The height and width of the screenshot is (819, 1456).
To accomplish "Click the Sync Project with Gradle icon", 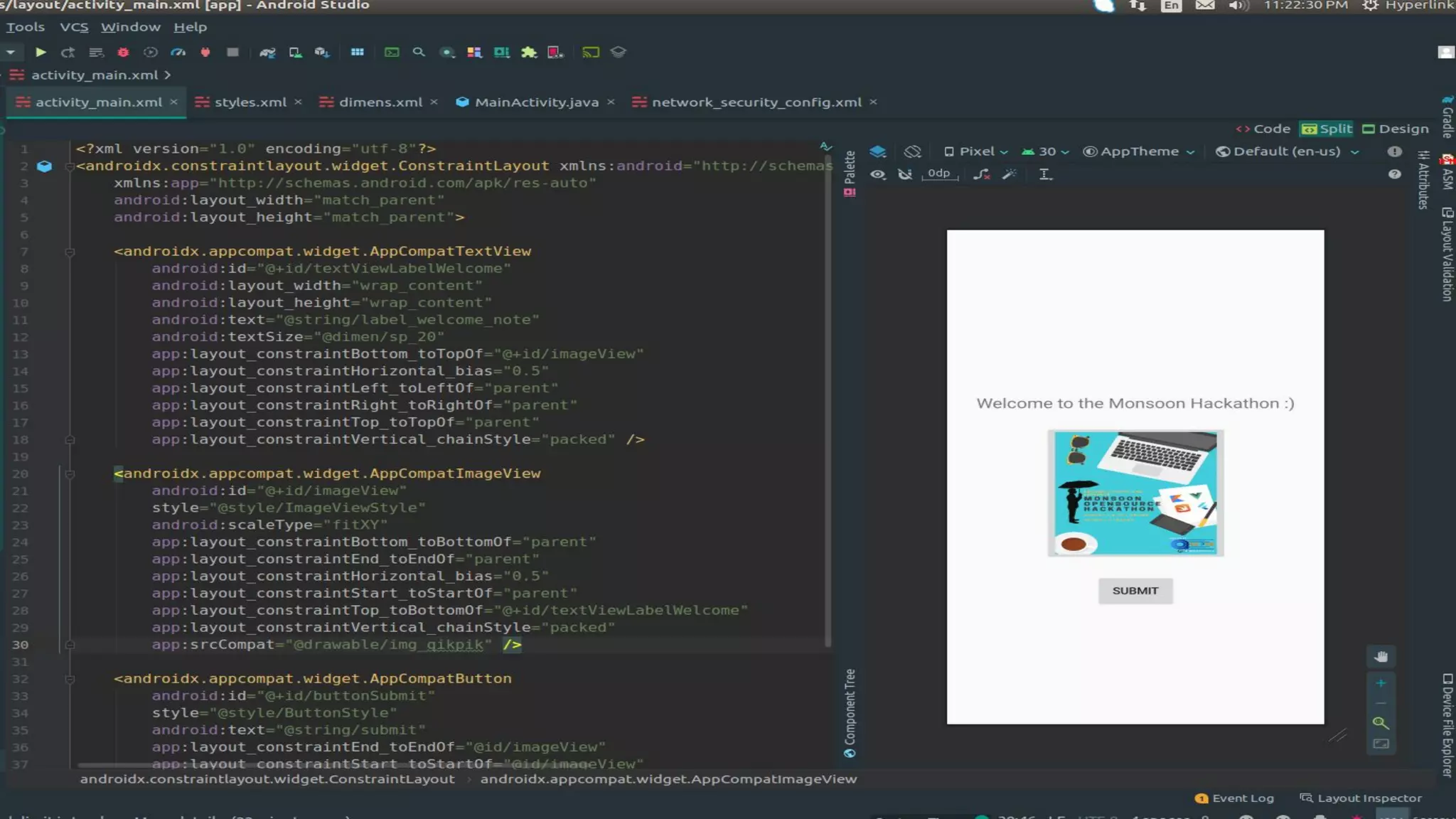I will 267,52.
